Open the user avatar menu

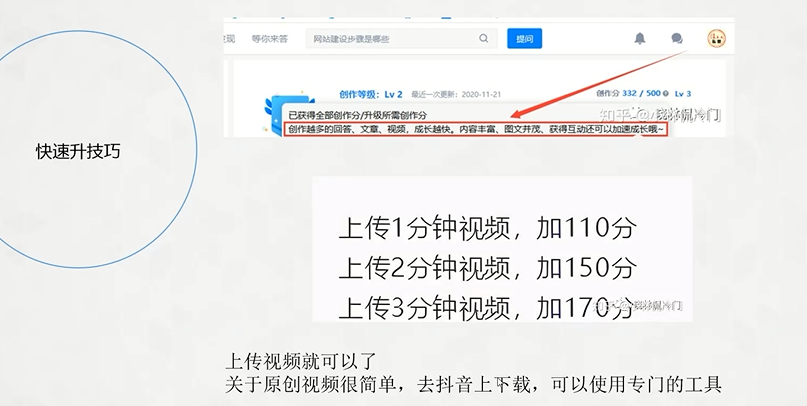716,39
